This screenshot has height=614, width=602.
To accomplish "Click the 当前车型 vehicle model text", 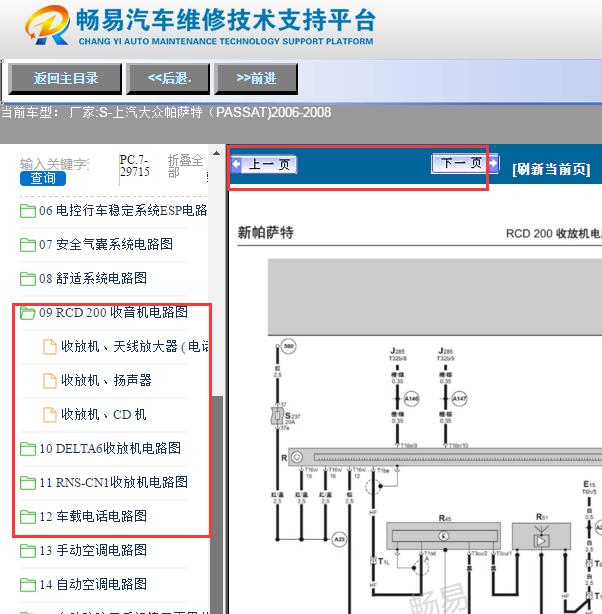I will (x=166, y=113).
